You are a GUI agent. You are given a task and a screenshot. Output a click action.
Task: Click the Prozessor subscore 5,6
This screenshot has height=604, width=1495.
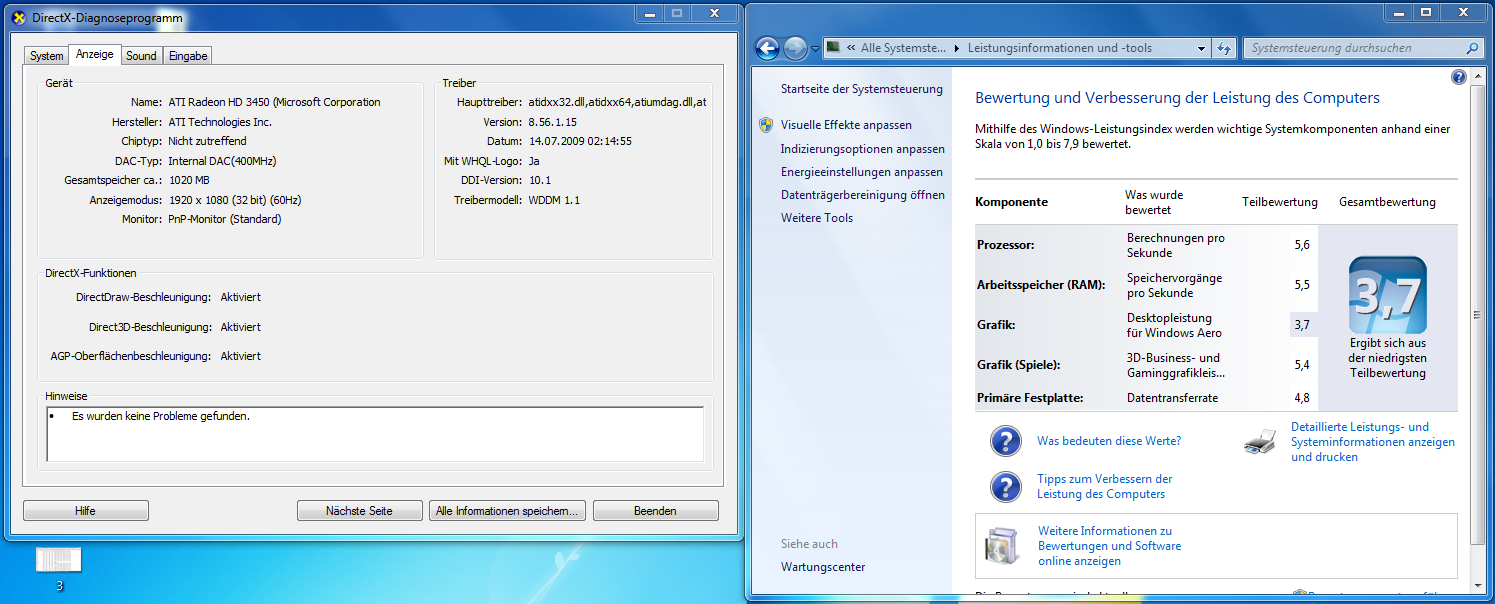pyautogui.click(x=1301, y=245)
